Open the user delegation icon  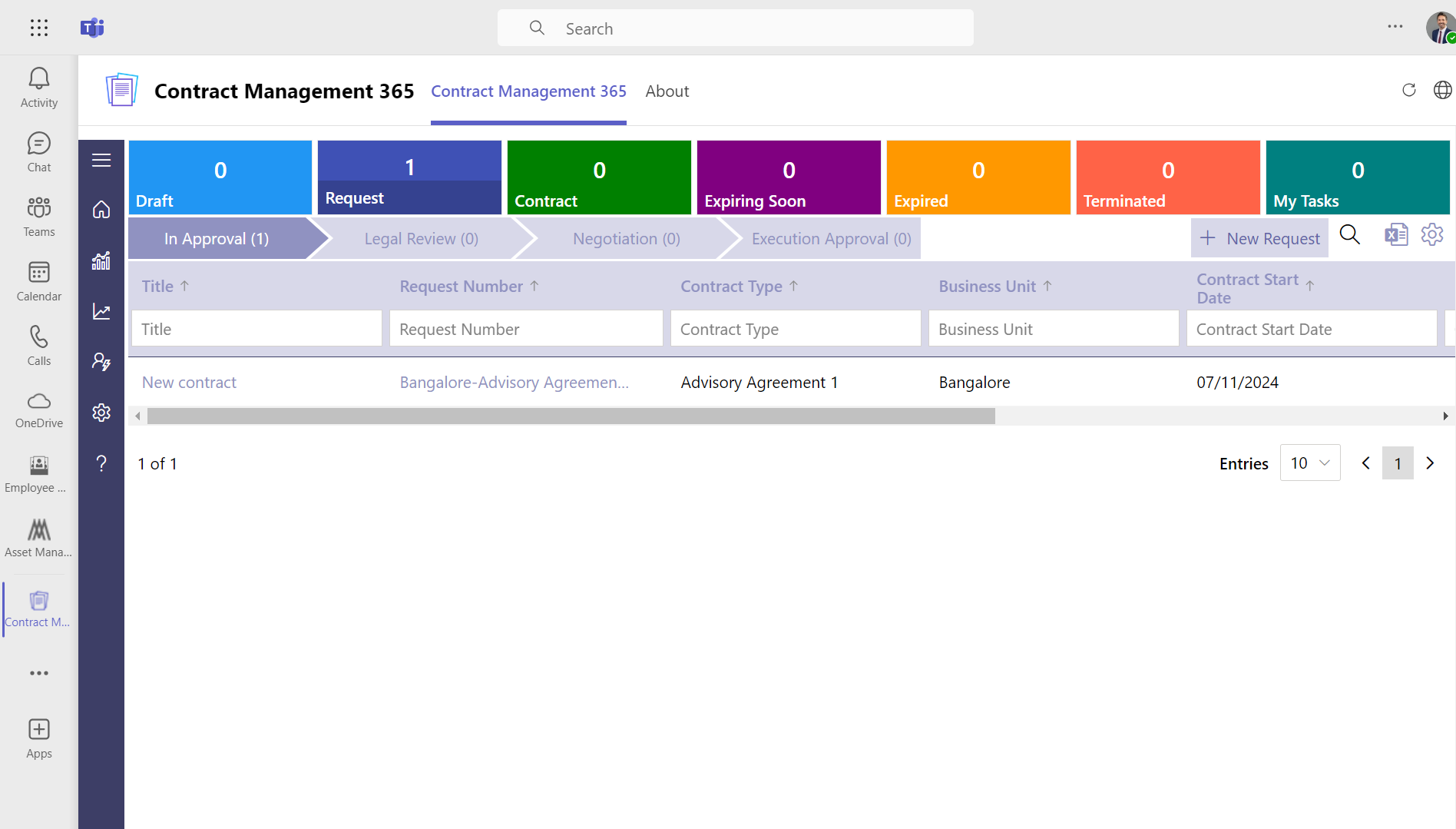101,362
